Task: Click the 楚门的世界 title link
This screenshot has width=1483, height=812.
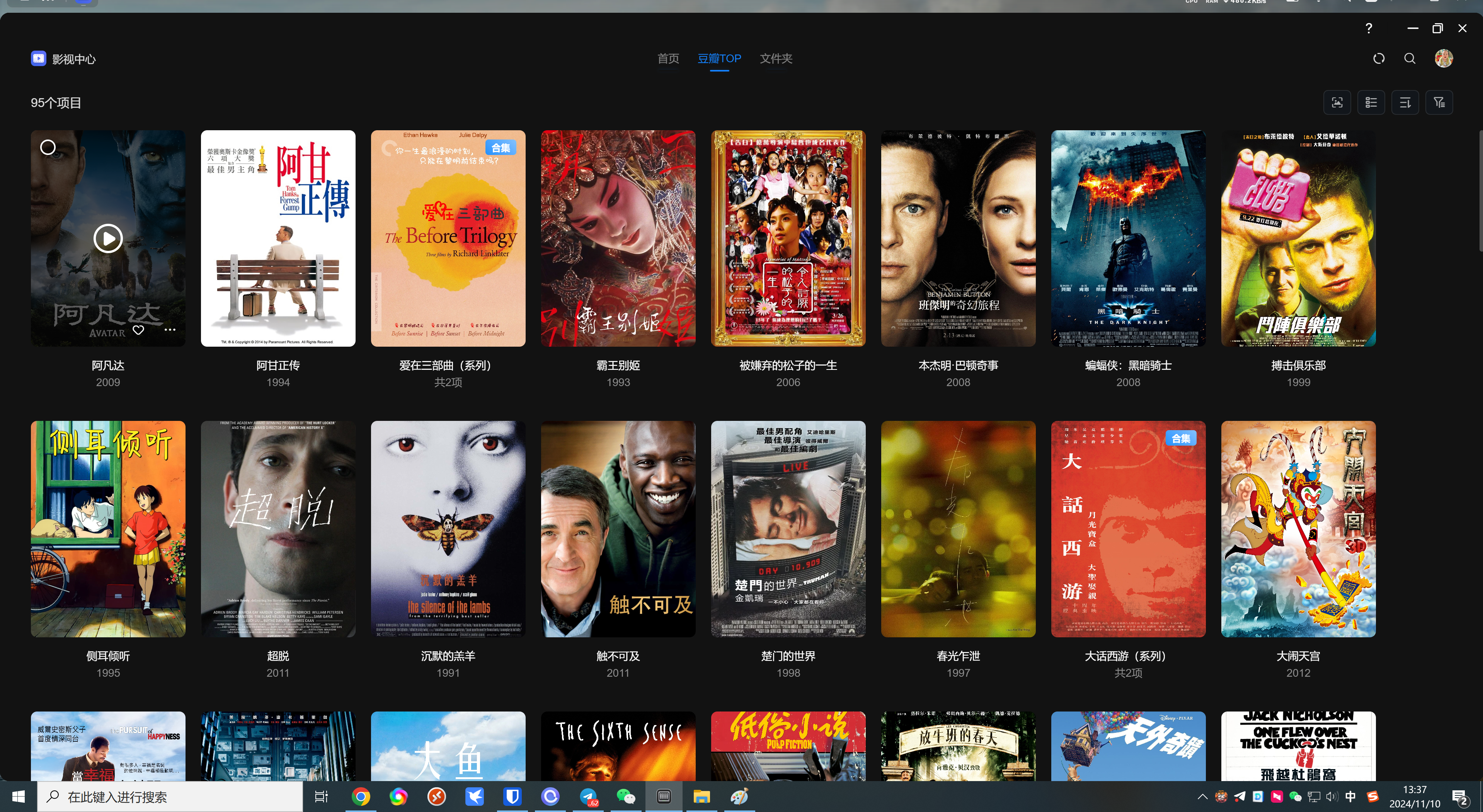Action: click(x=788, y=656)
